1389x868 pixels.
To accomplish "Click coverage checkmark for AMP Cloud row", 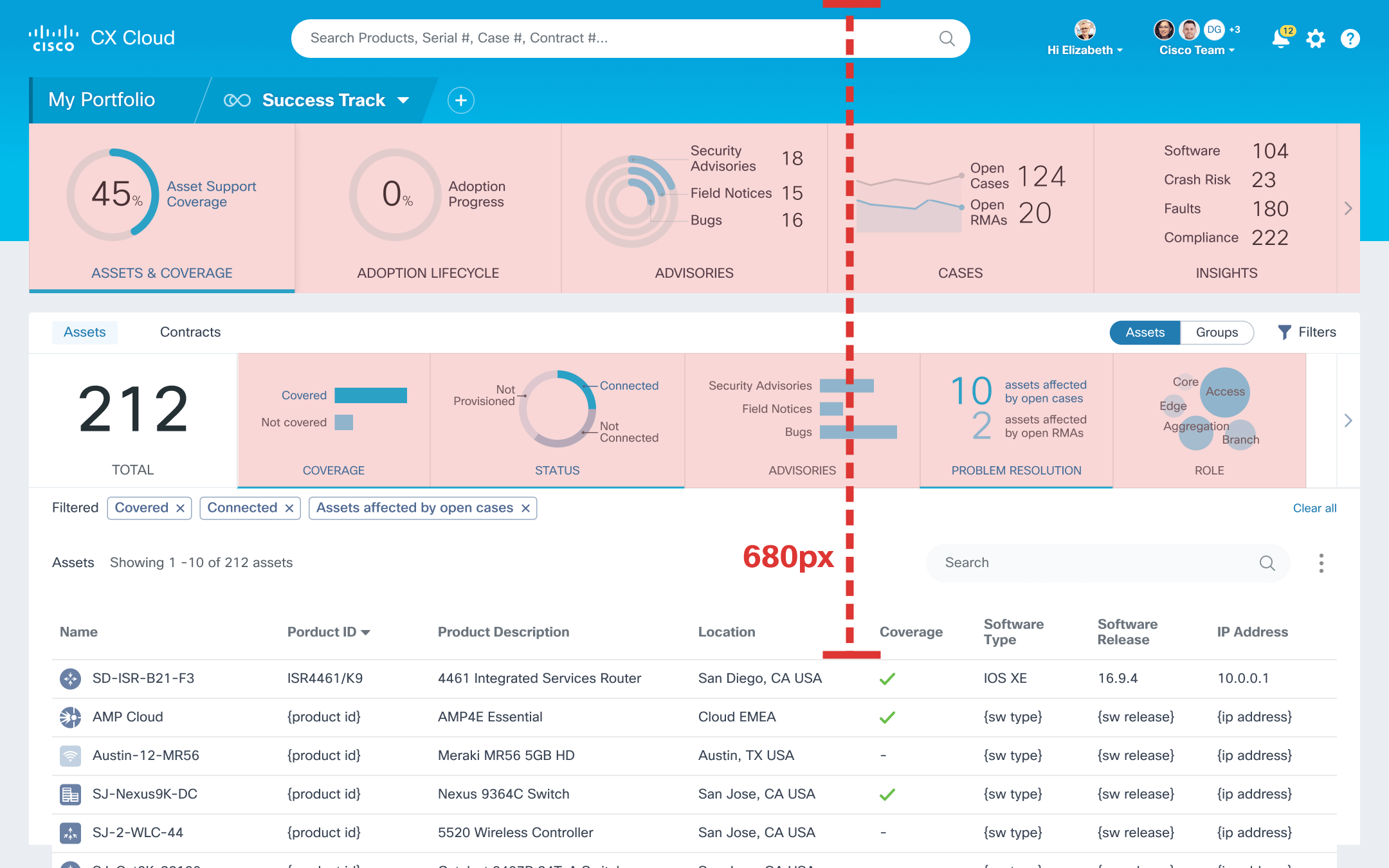I will point(887,717).
